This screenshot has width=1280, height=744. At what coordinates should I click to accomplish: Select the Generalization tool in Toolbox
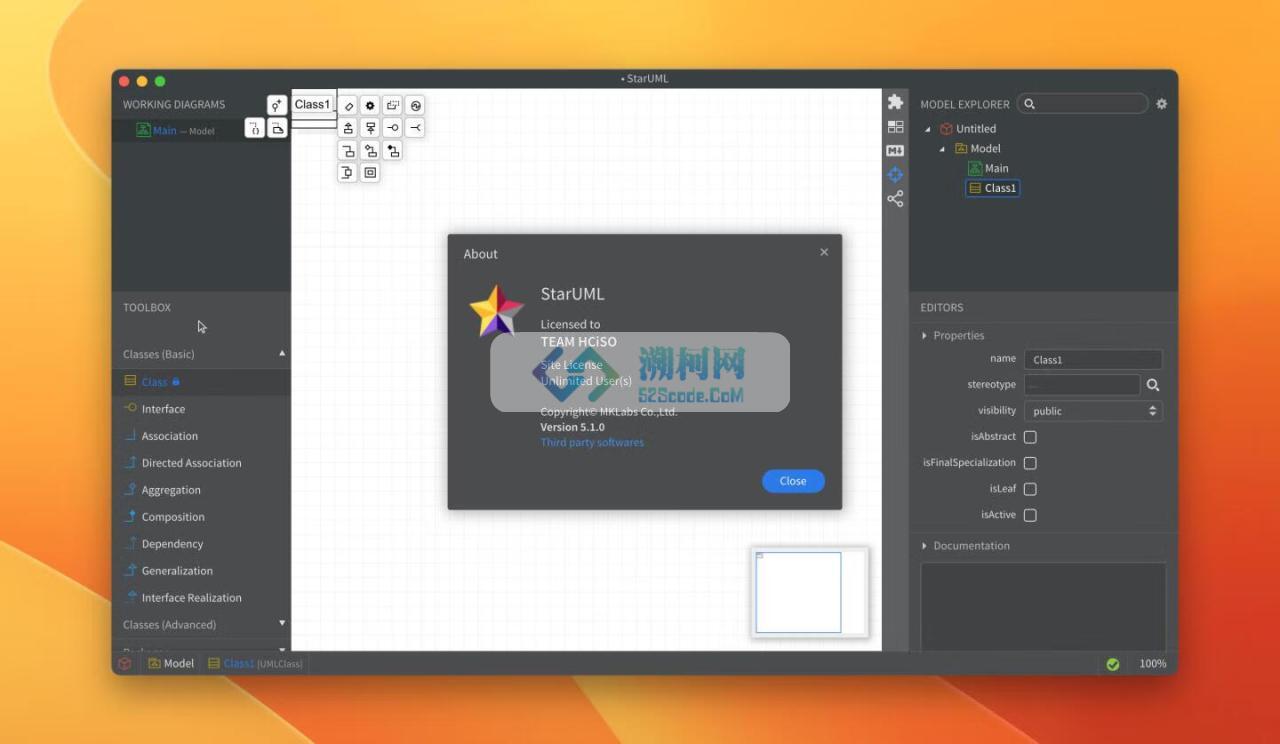pyautogui.click(x=201, y=571)
